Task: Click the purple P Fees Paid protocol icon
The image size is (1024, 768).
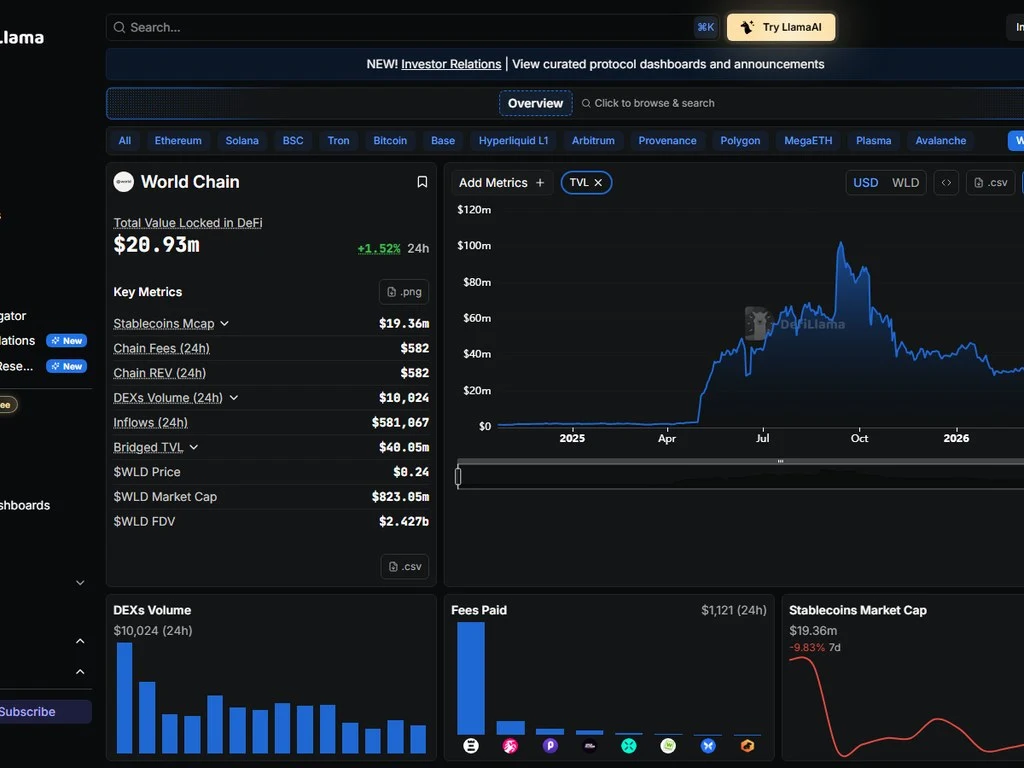Action: tap(550, 746)
